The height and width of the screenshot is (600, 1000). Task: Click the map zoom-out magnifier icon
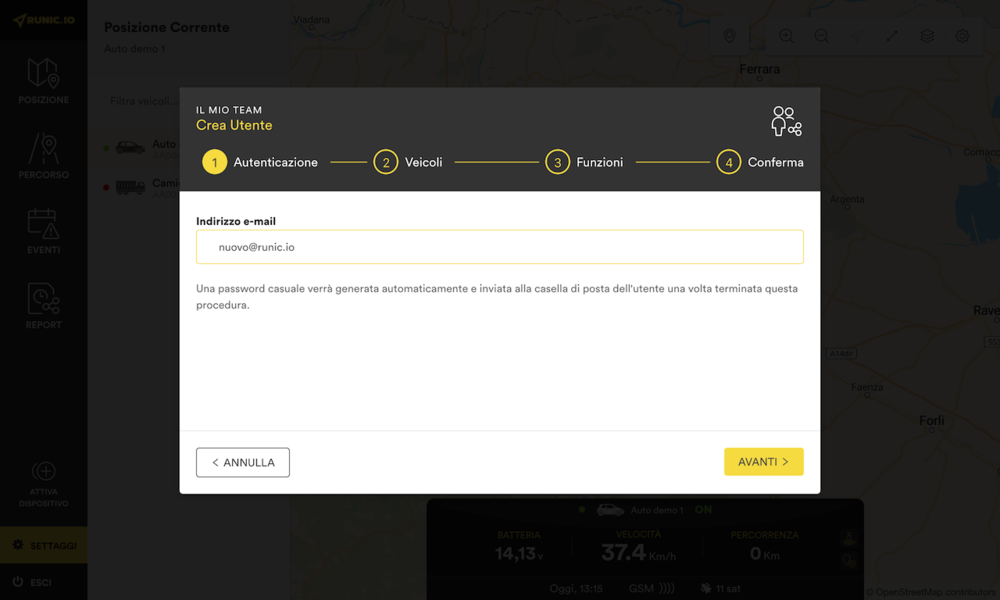(821, 36)
